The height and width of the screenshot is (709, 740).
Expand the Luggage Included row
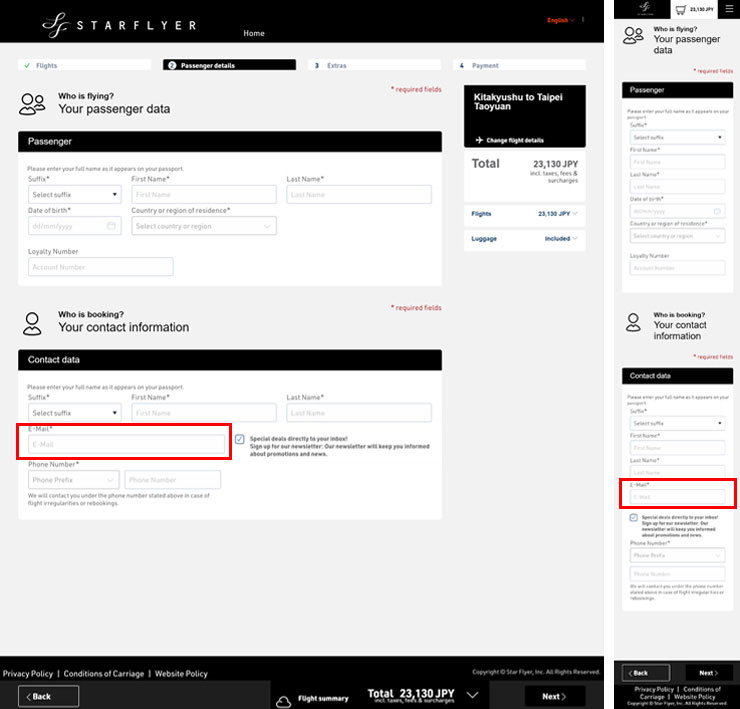point(524,239)
